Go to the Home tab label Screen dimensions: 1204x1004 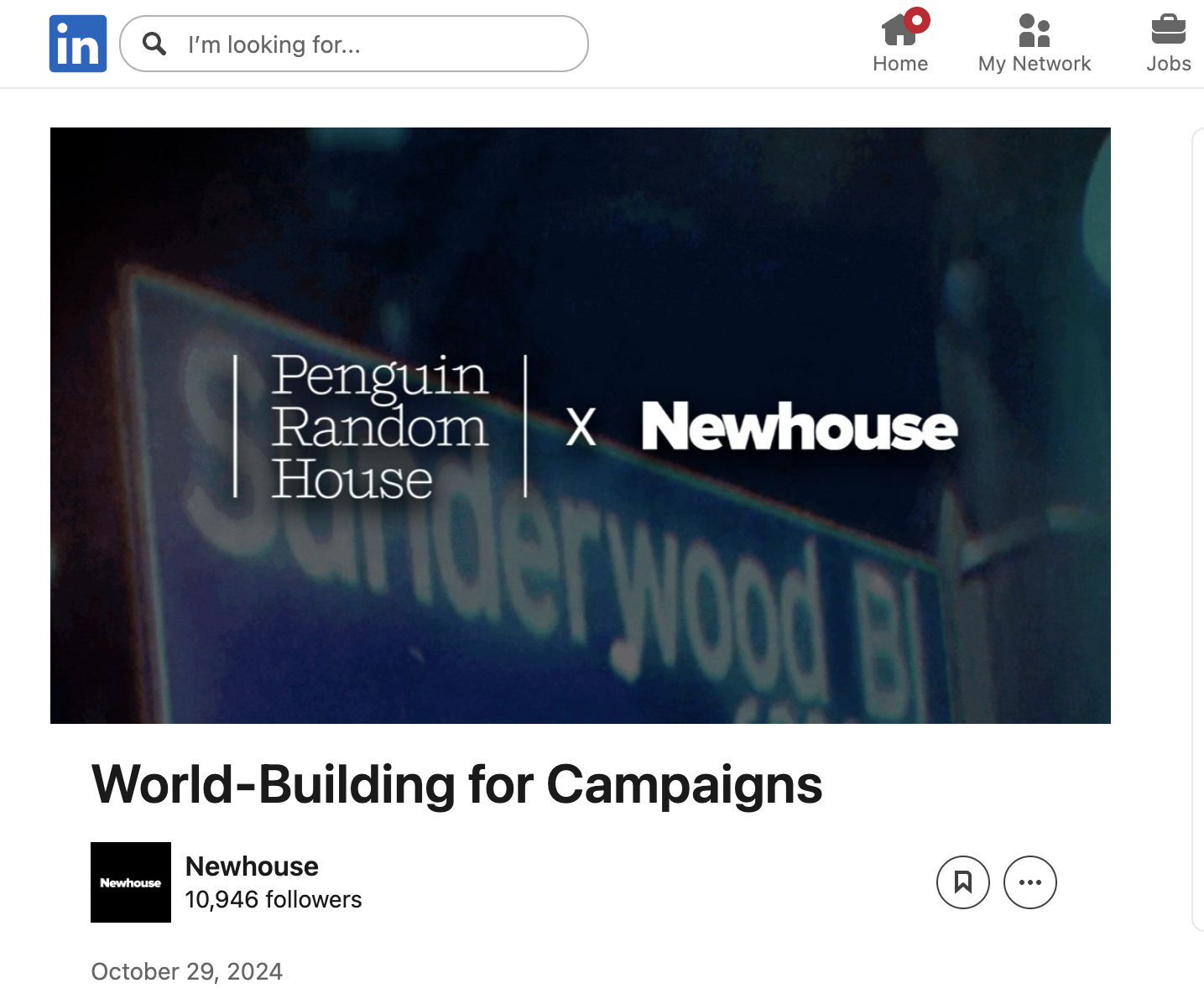[x=900, y=64]
